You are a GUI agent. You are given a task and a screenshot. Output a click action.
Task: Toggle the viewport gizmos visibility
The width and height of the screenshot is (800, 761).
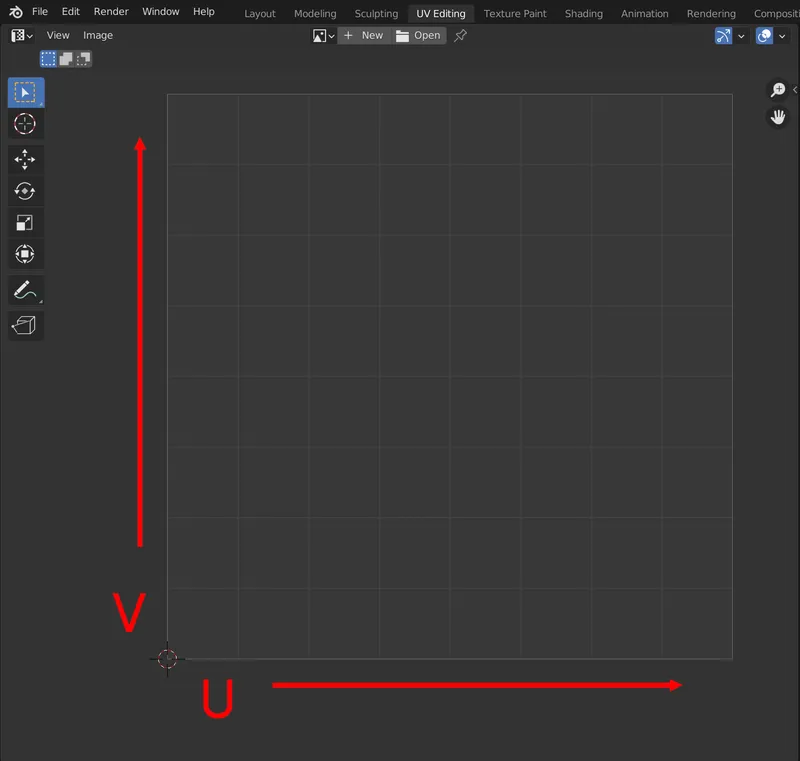pyautogui.click(x=722, y=35)
